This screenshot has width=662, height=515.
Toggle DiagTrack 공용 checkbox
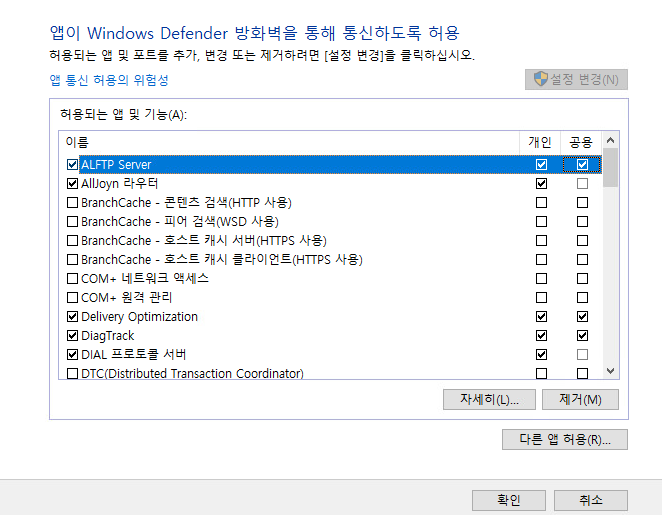click(582, 336)
